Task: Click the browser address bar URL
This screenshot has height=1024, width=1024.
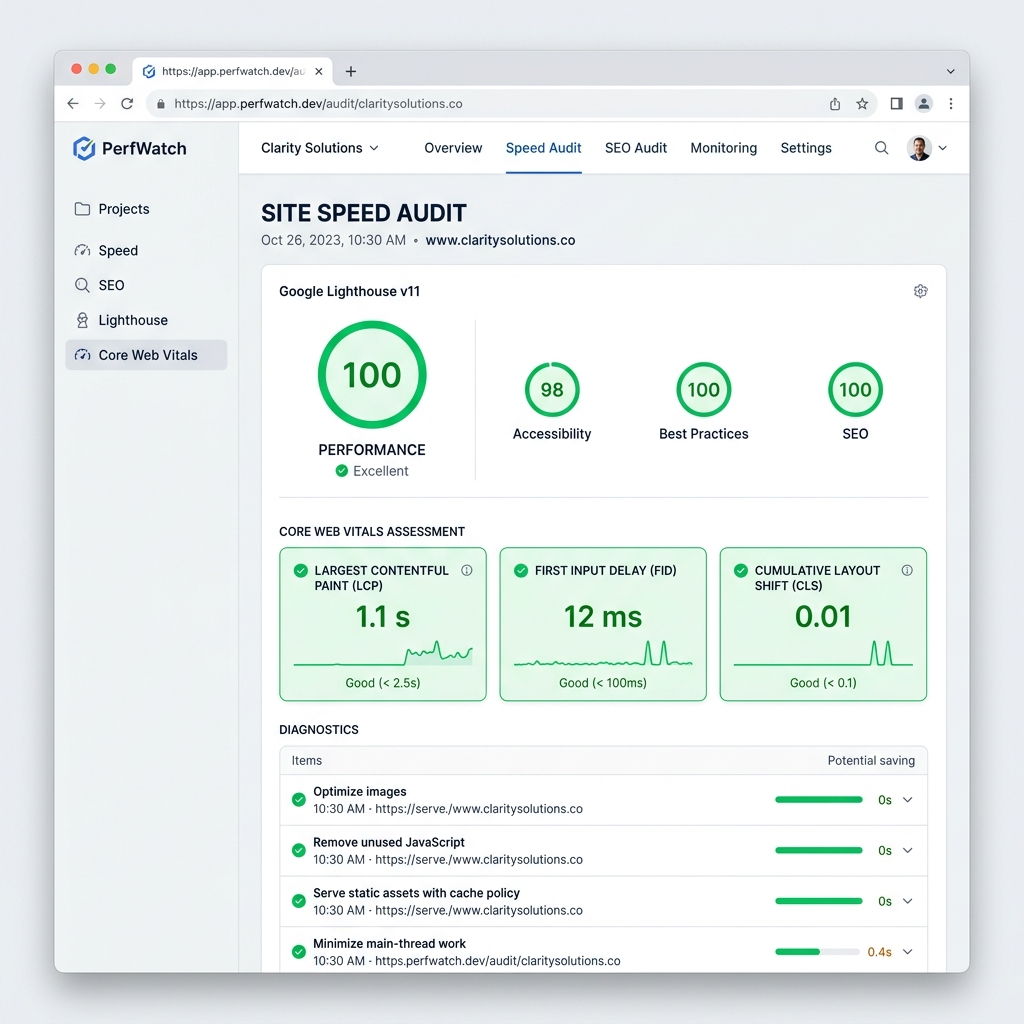Action: [x=318, y=104]
